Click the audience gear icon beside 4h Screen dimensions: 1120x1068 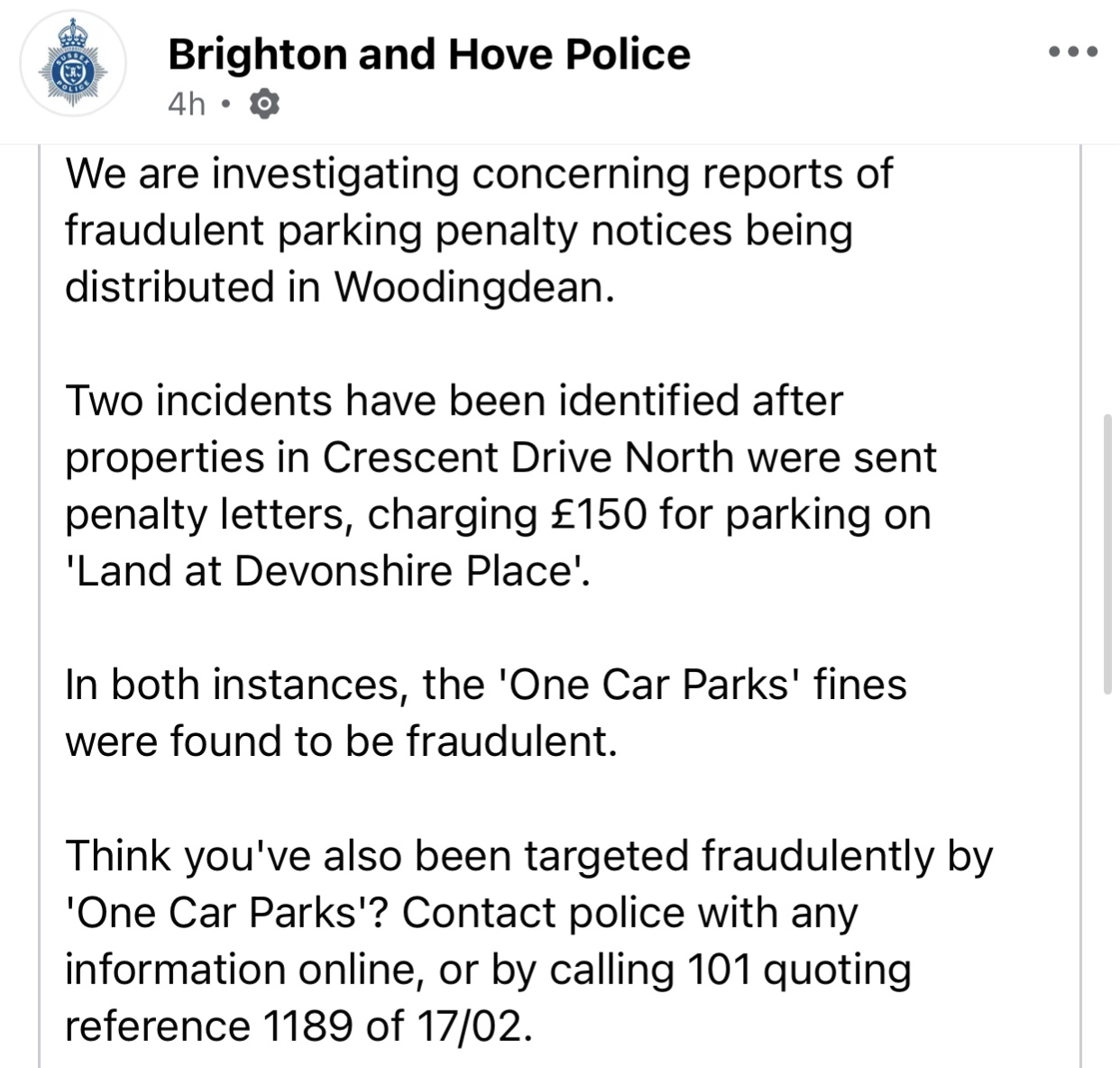(x=263, y=105)
